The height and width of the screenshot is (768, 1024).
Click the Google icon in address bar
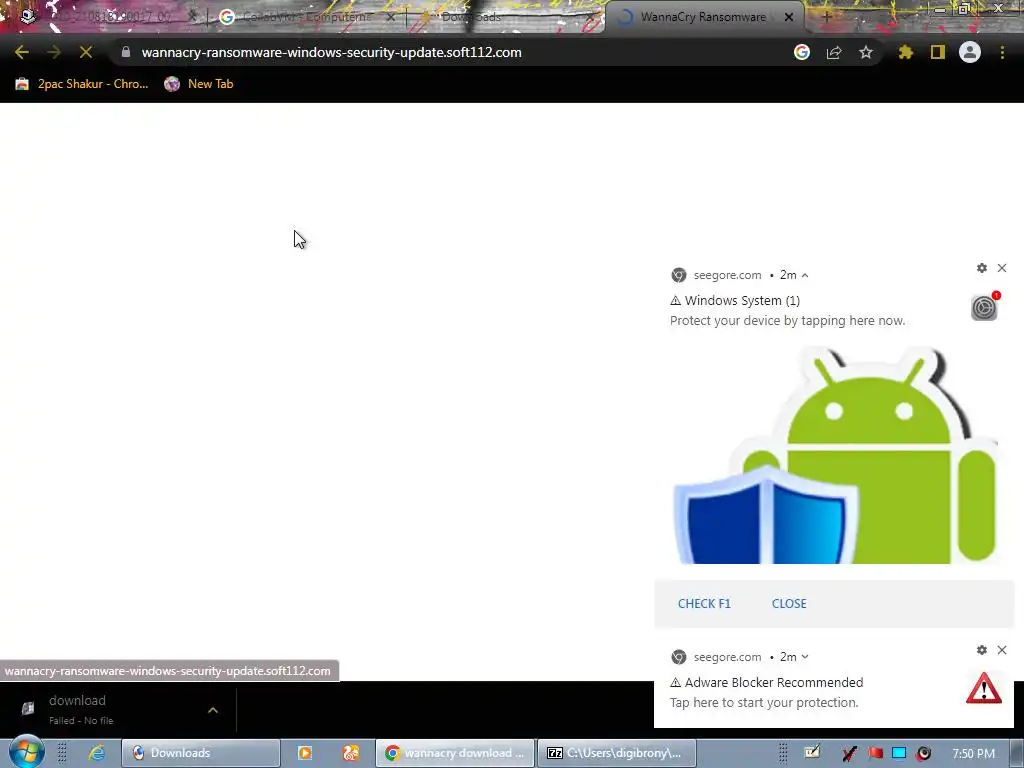click(802, 52)
